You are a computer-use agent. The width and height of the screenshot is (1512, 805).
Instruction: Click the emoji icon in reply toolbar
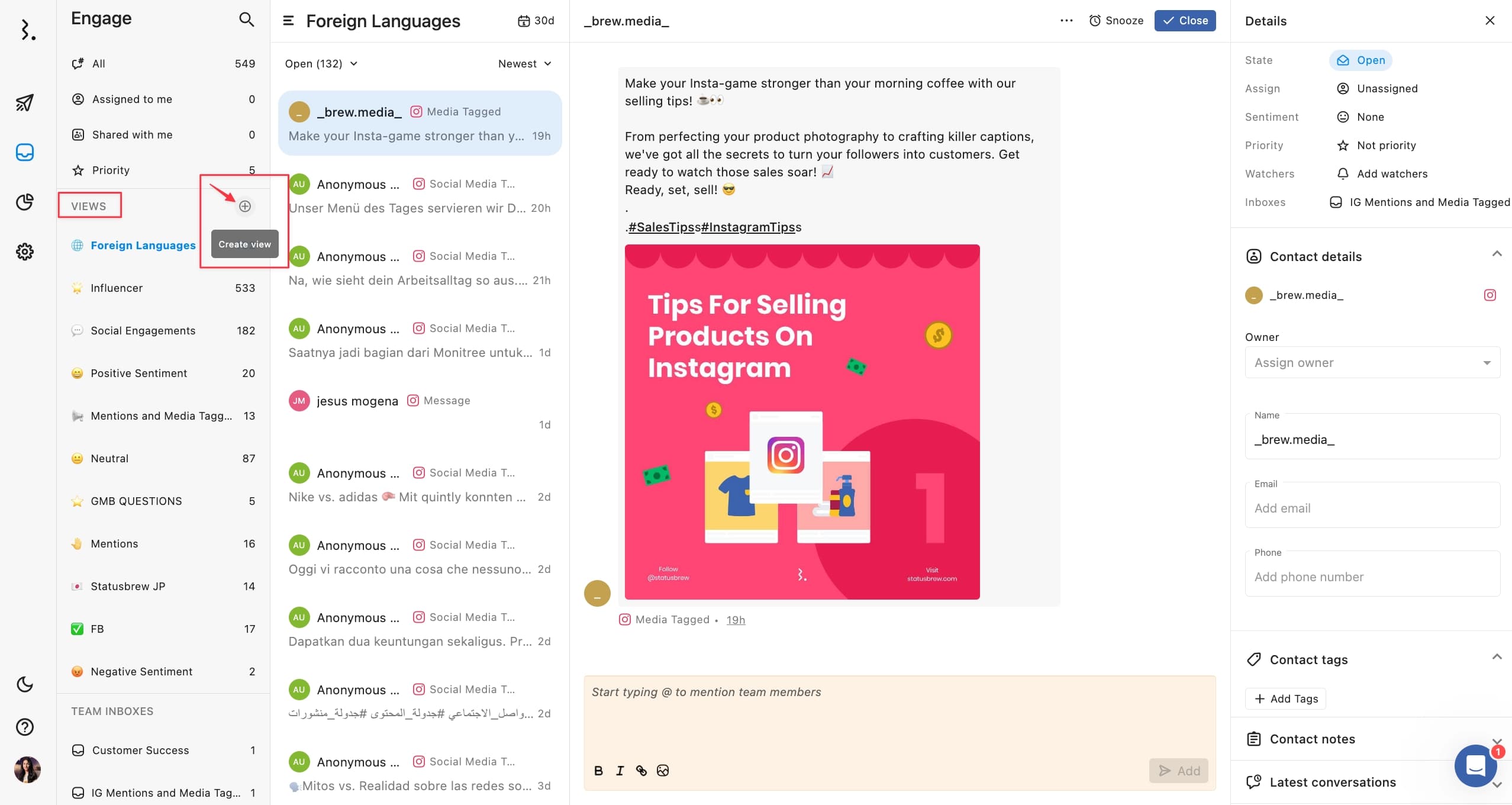(x=662, y=770)
